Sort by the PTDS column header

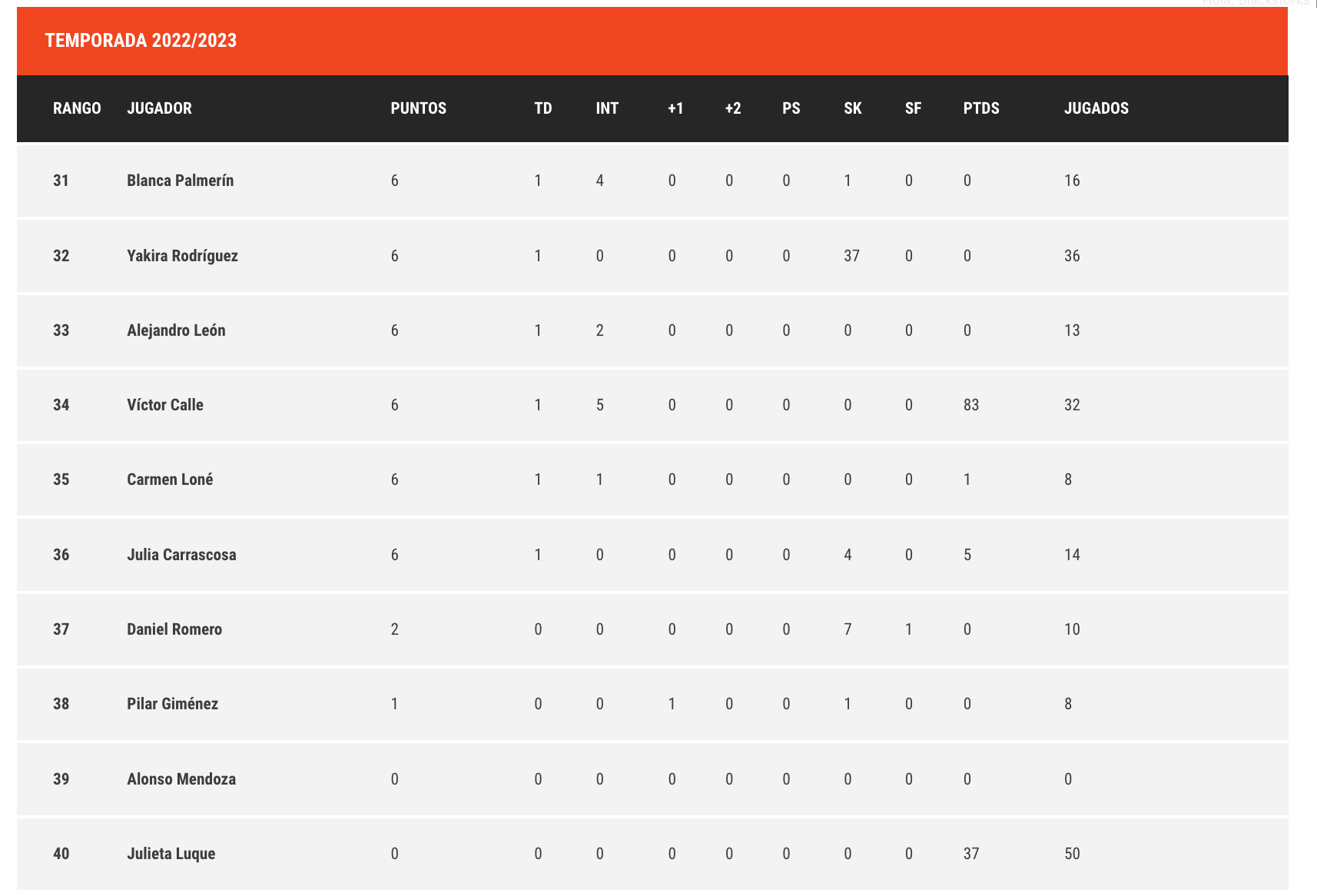pos(981,108)
